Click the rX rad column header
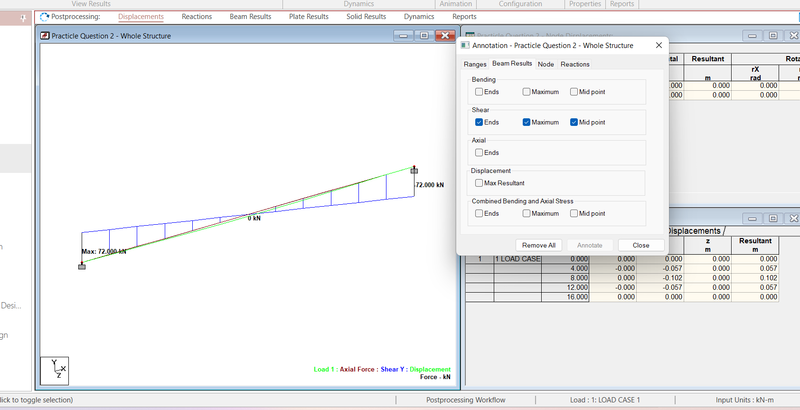 [x=755, y=73]
